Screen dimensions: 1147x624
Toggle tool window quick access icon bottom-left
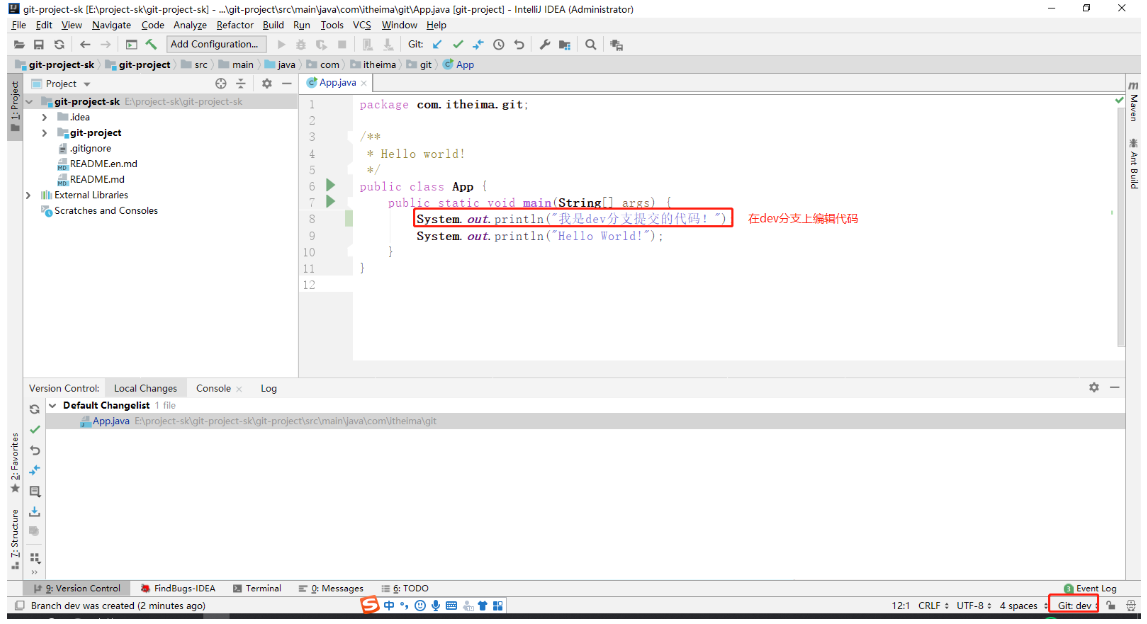20,606
